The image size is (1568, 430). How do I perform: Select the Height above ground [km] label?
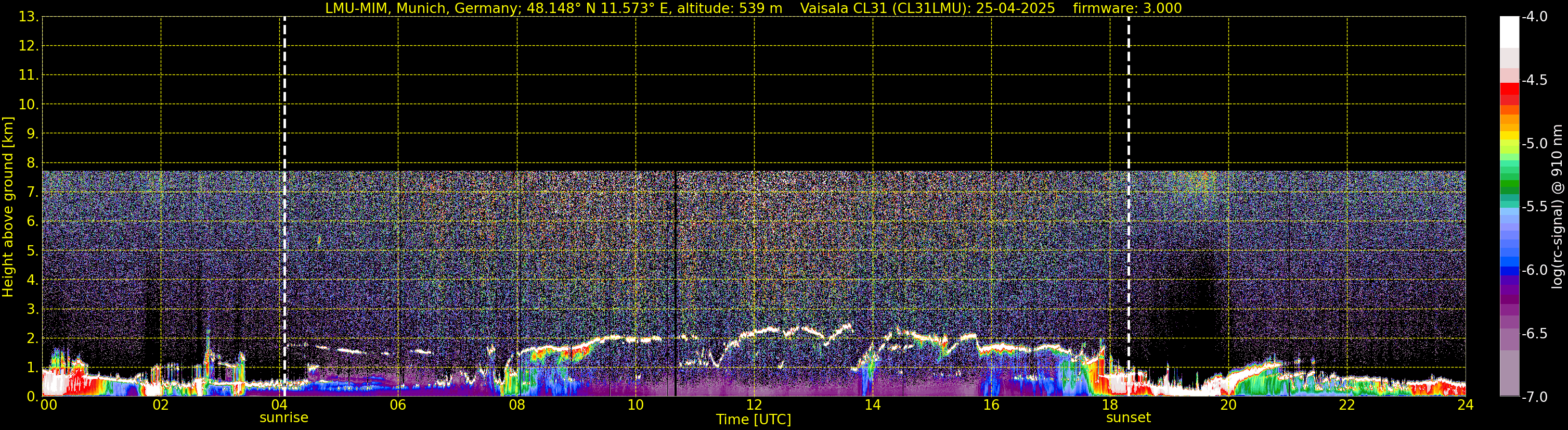[x=8, y=207]
